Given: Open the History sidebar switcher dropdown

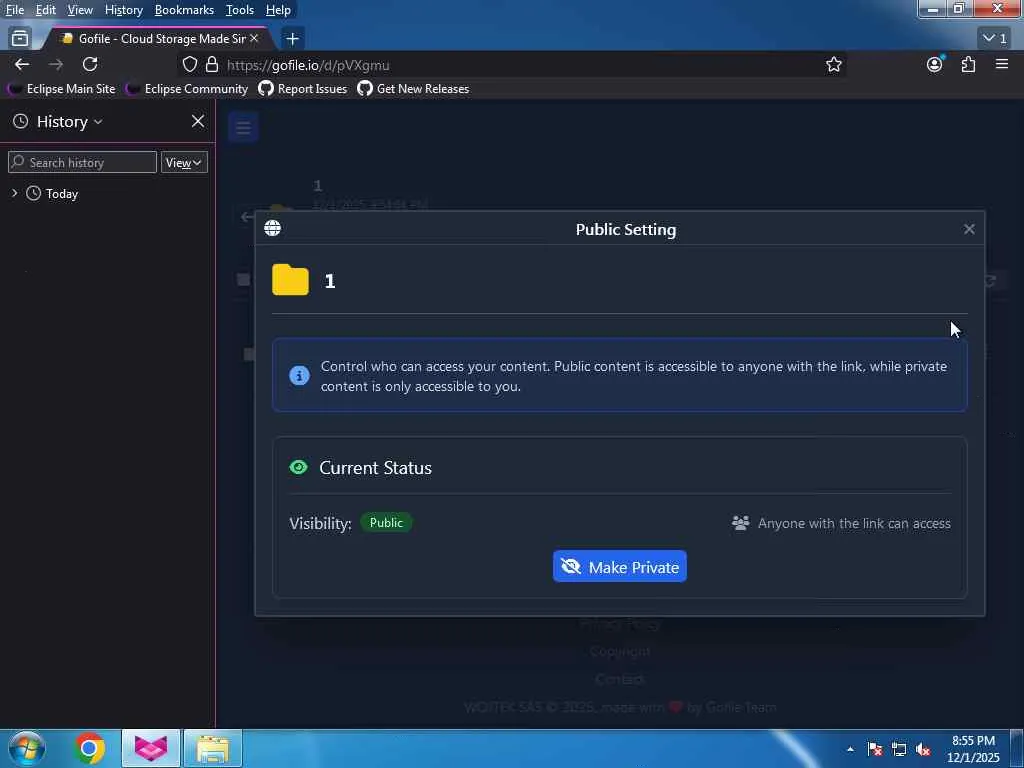Looking at the screenshot, I should (69, 122).
